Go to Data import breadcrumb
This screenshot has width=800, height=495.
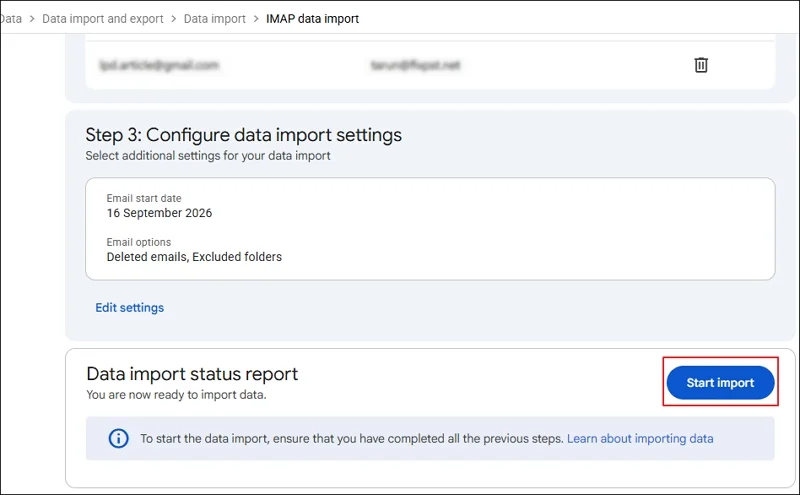214,19
